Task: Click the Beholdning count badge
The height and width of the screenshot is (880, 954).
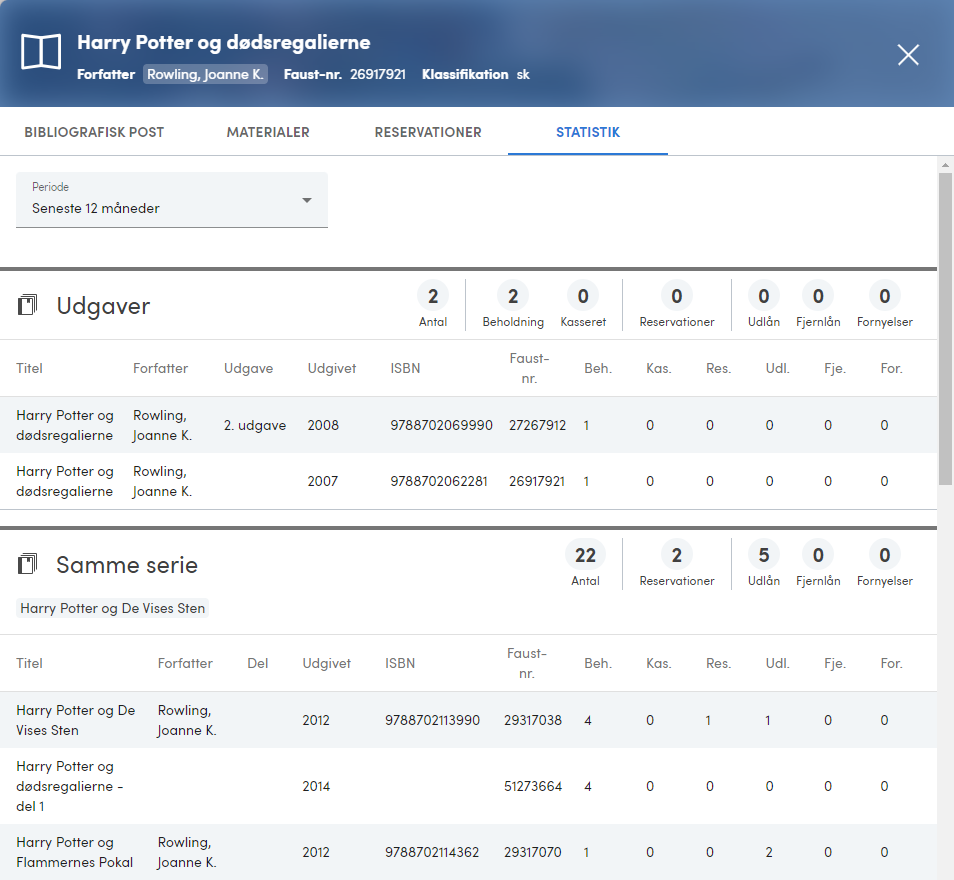Action: [x=513, y=296]
